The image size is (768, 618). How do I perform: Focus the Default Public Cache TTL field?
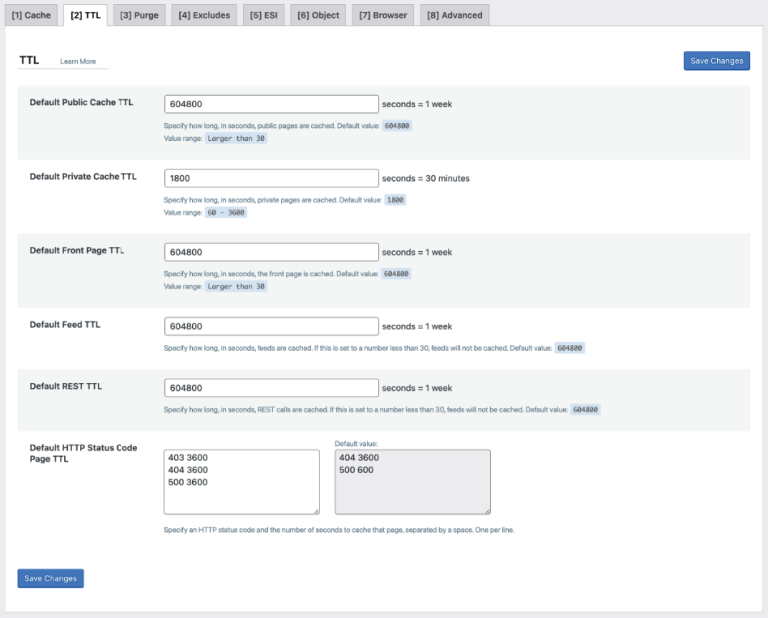coord(271,104)
